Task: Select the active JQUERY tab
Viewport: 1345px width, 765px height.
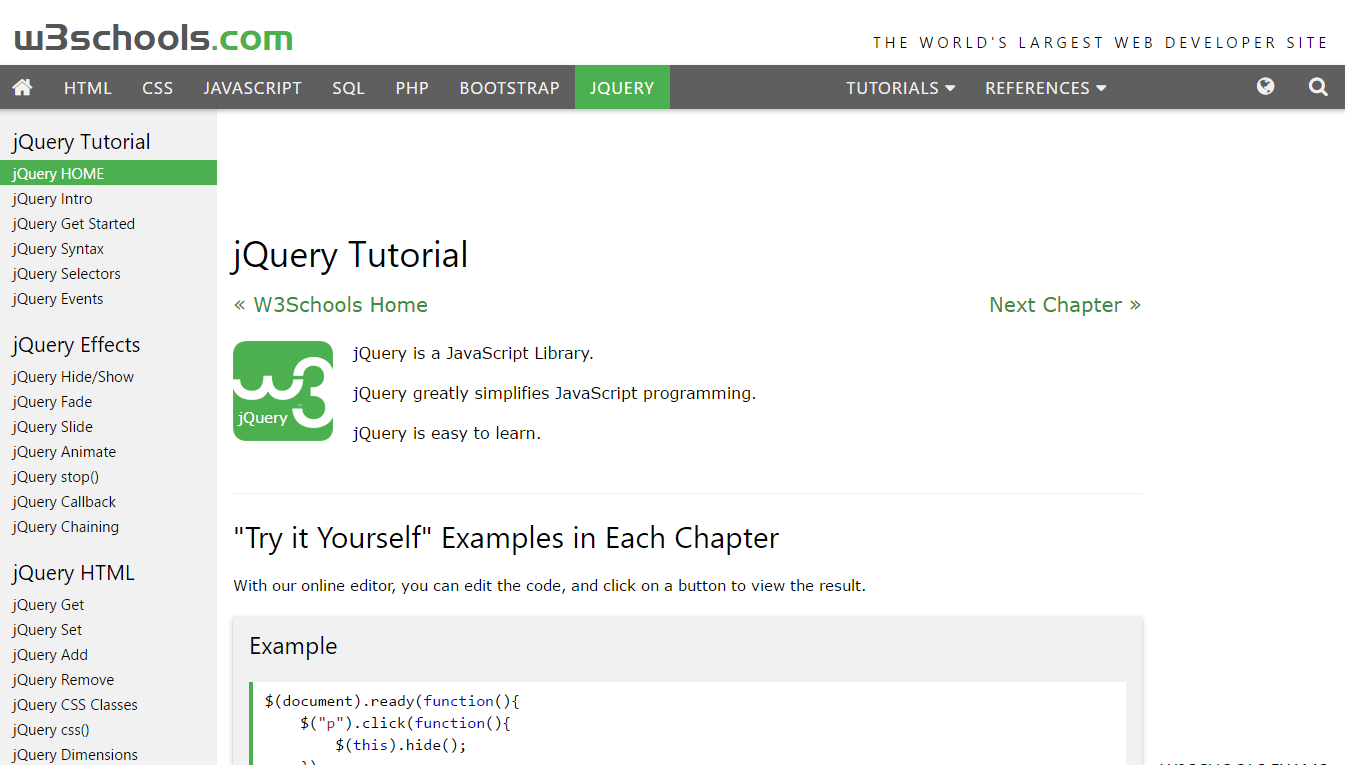Action: pyautogui.click(x=622, y=88)
